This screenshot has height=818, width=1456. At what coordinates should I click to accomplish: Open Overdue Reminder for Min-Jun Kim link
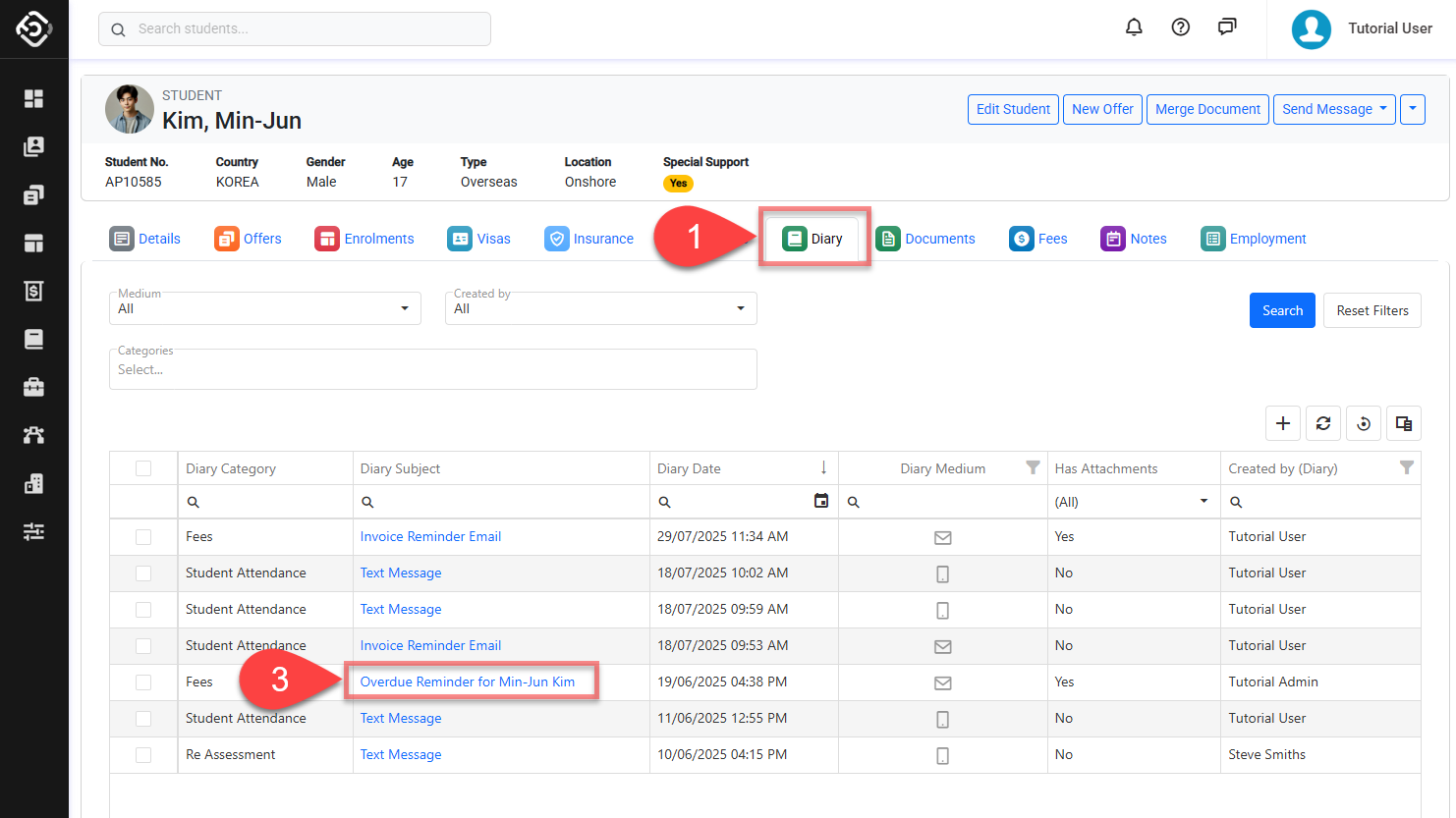(468, 682)
